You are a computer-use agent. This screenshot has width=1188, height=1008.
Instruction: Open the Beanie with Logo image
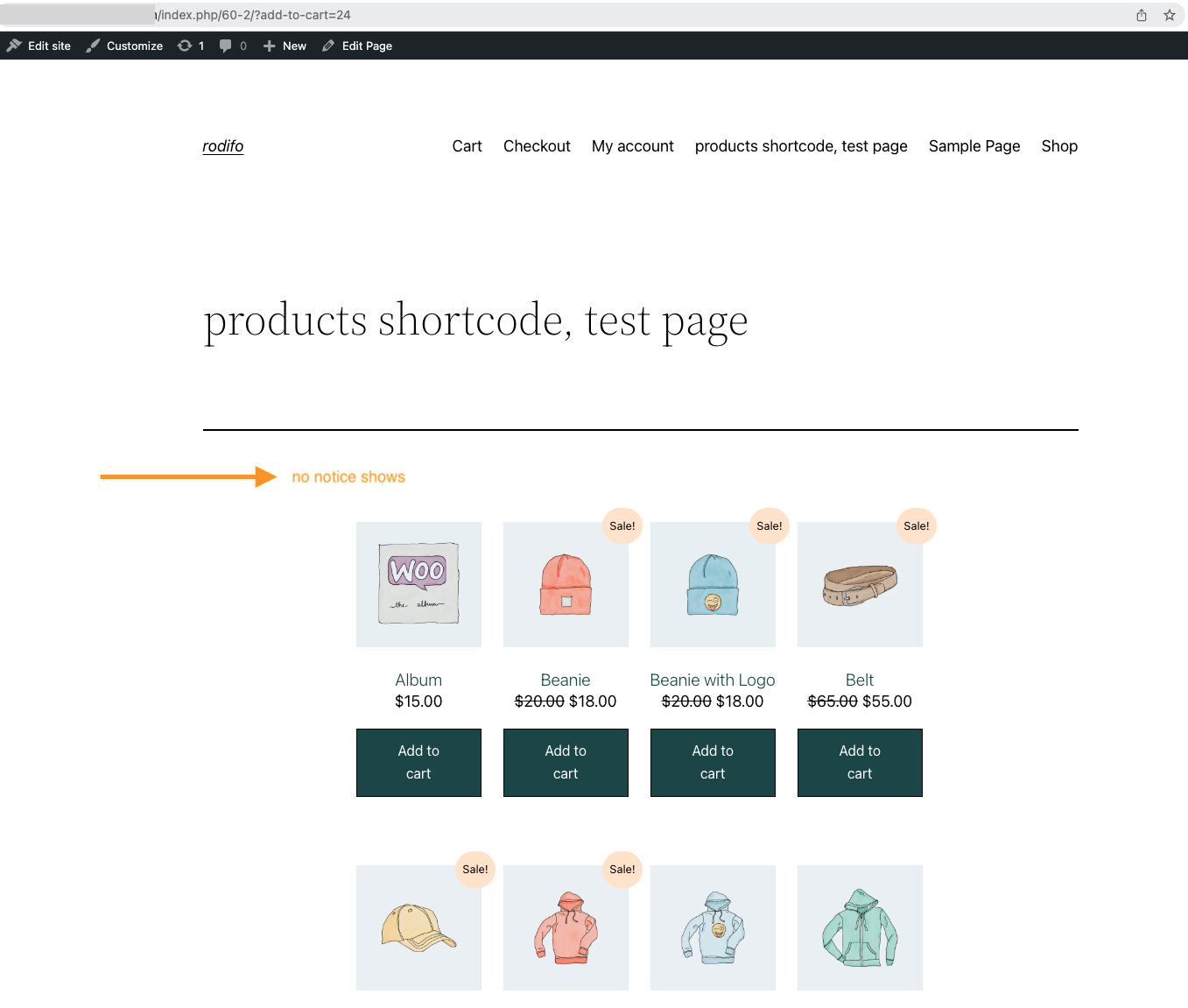click(713, 584)
